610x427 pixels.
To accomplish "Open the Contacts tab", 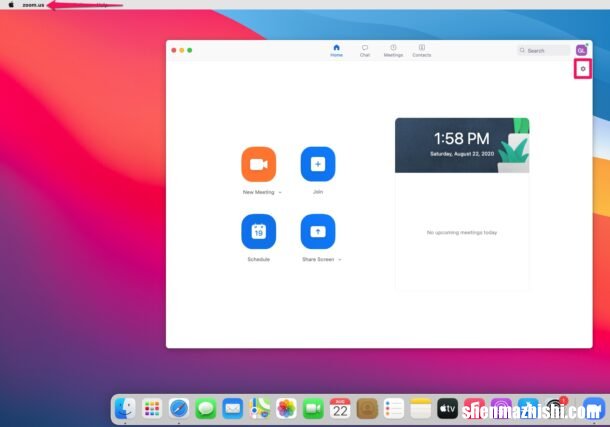I will pos(422,51).
